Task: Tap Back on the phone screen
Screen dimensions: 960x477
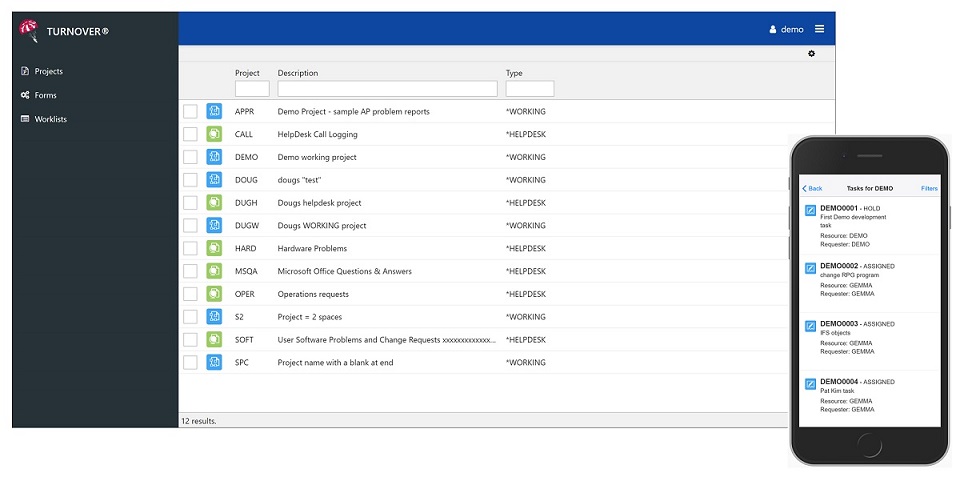Action: [x=812, y=188]
